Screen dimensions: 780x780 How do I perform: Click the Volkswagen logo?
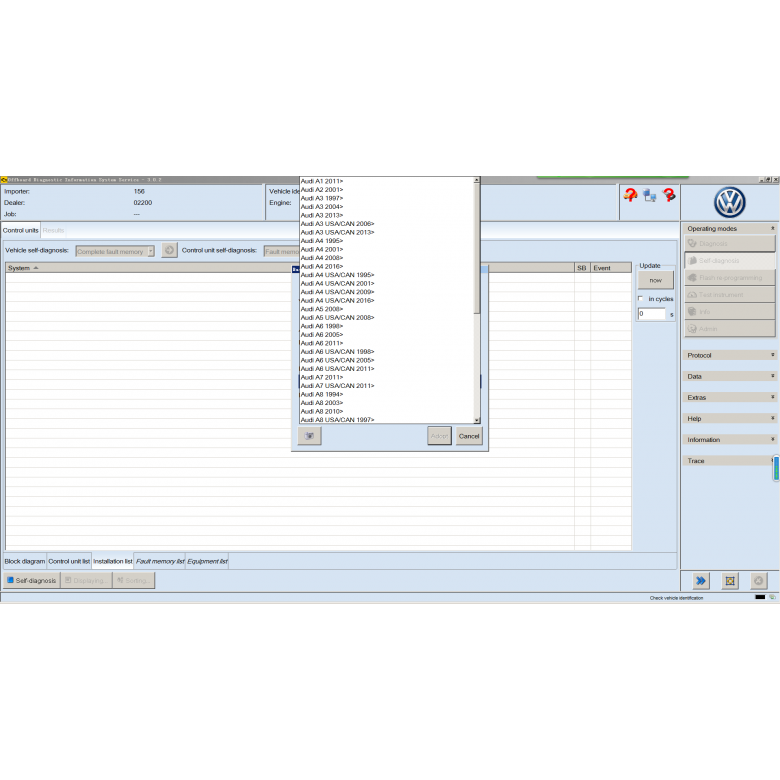tap(729, 202)
